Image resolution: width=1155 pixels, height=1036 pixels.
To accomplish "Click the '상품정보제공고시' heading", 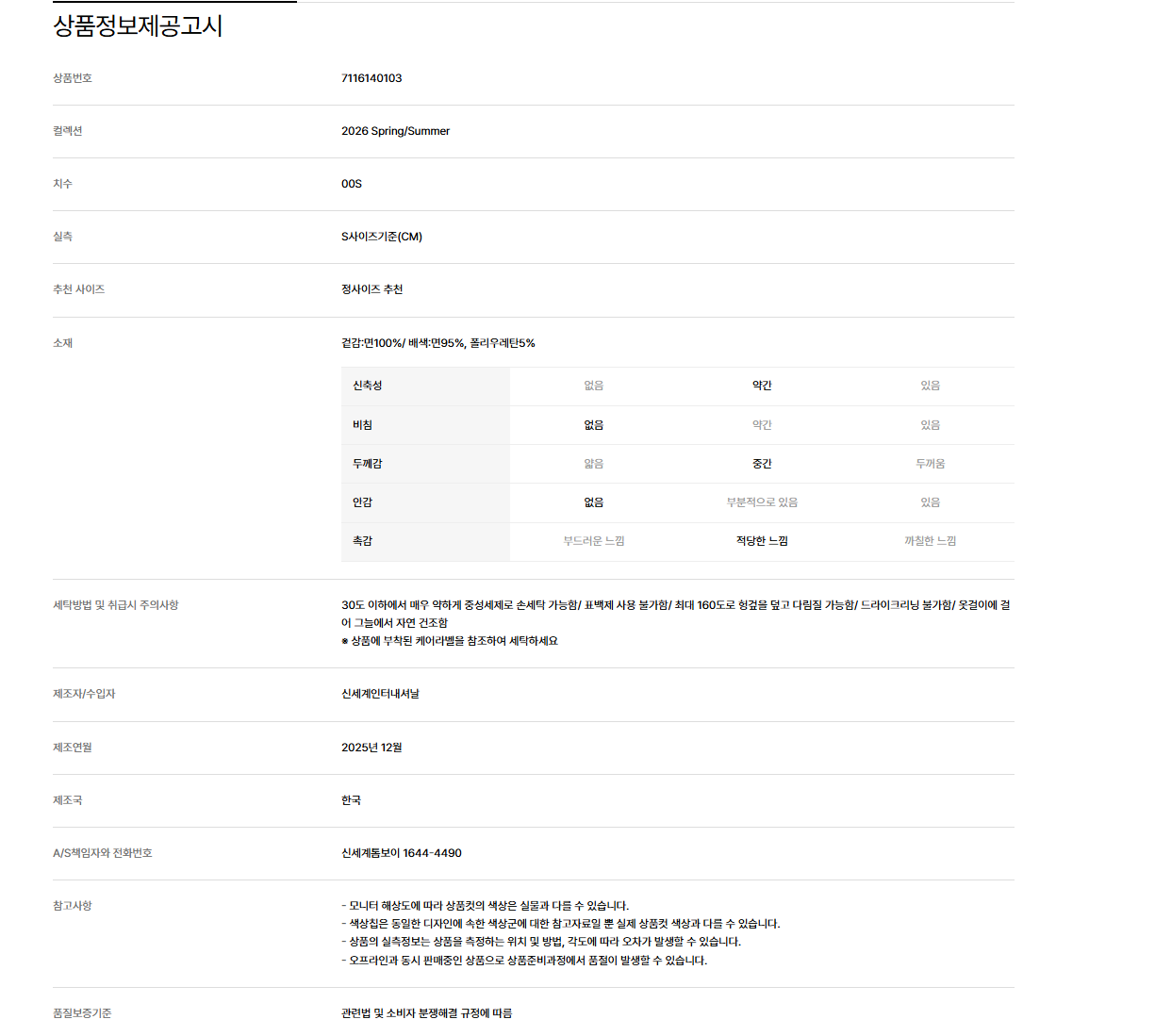I will coord(138,25).
